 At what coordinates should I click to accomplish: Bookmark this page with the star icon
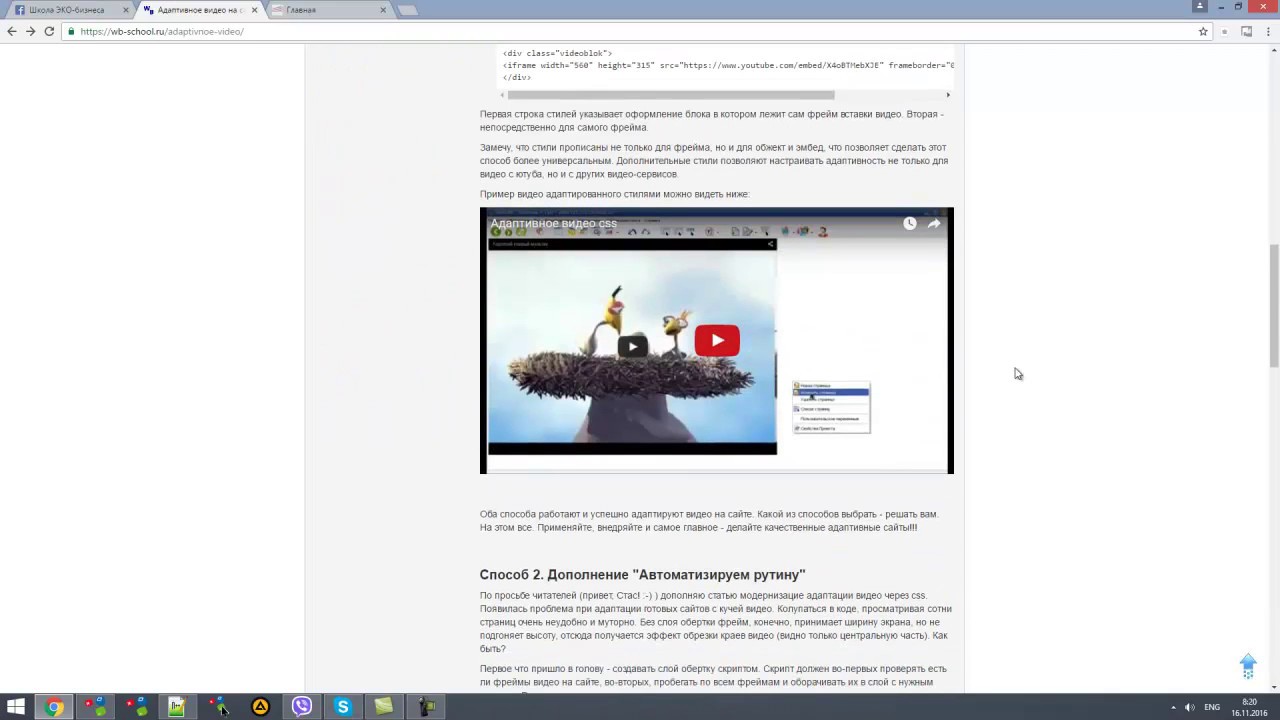point(1203,31)
